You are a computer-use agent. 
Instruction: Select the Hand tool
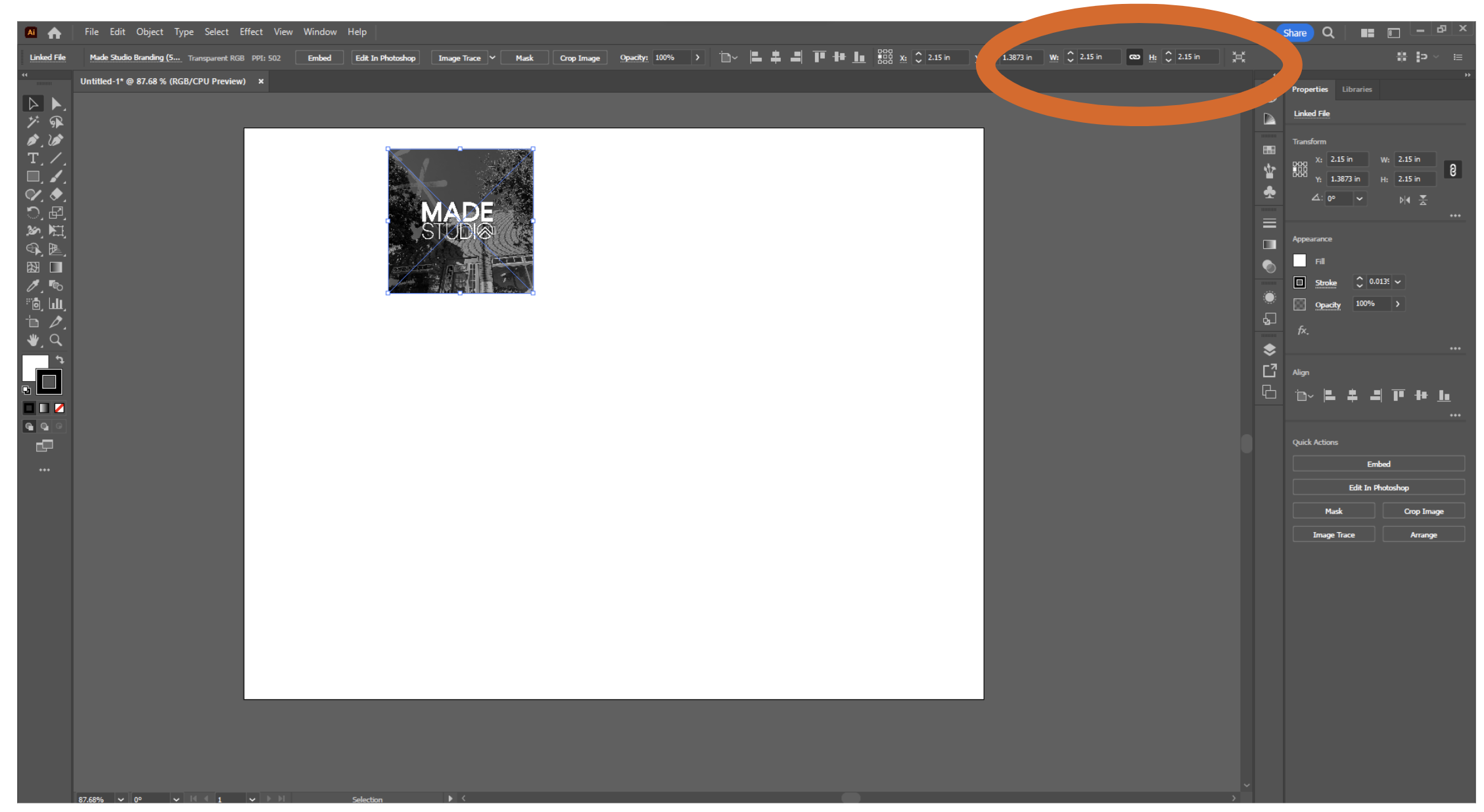(x=33, y=340)
